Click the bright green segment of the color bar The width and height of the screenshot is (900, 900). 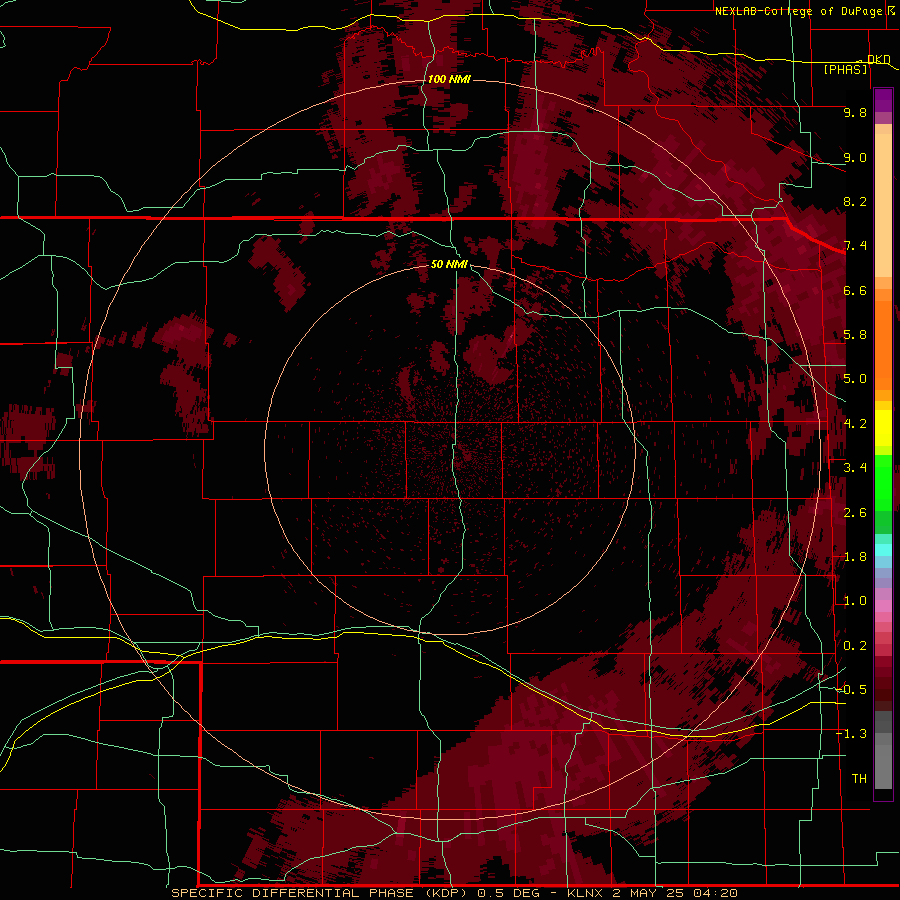tap(883, 482)
